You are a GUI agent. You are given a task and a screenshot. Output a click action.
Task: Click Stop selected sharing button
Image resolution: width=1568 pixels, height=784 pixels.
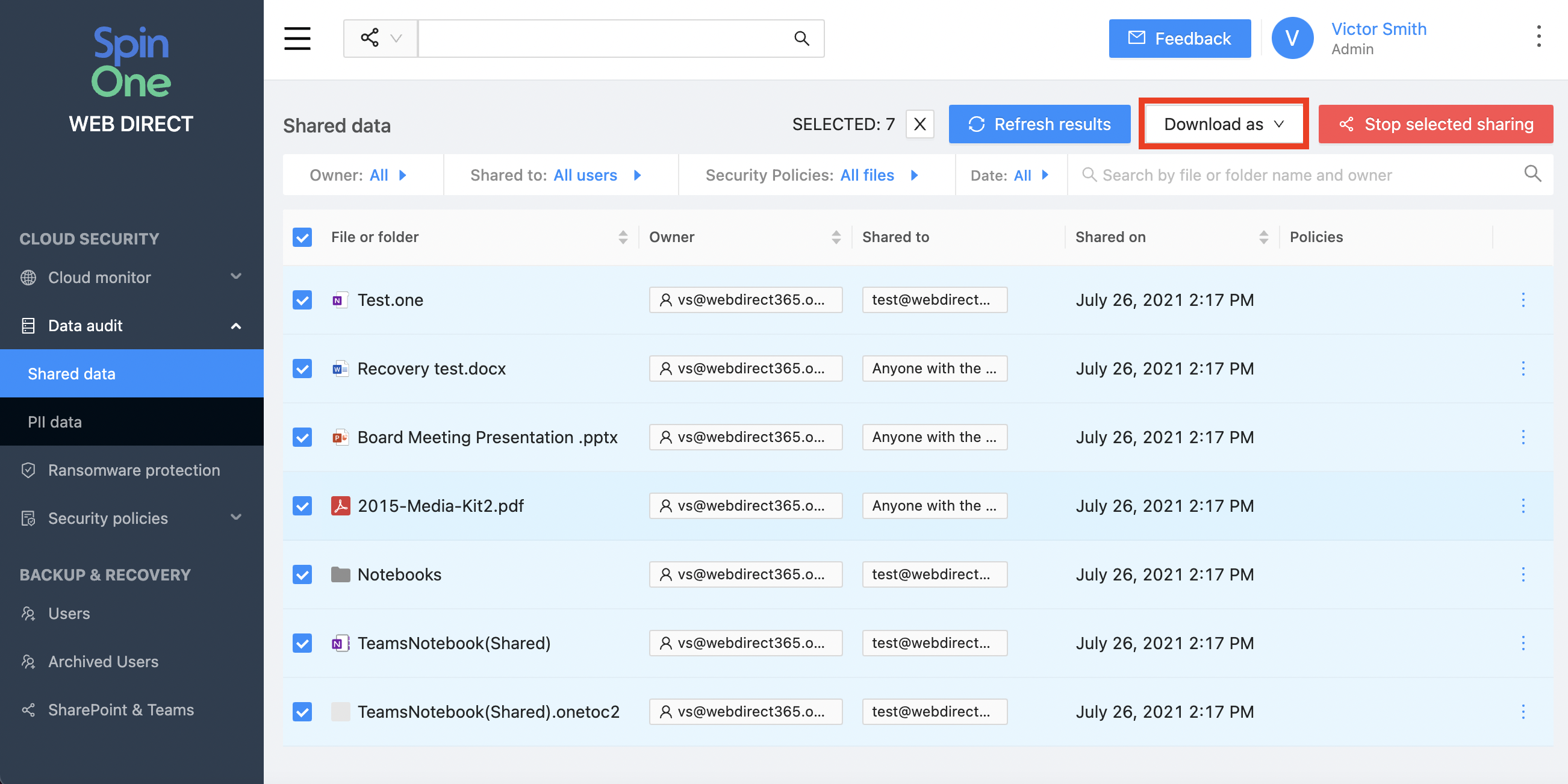pos(1436,124)
